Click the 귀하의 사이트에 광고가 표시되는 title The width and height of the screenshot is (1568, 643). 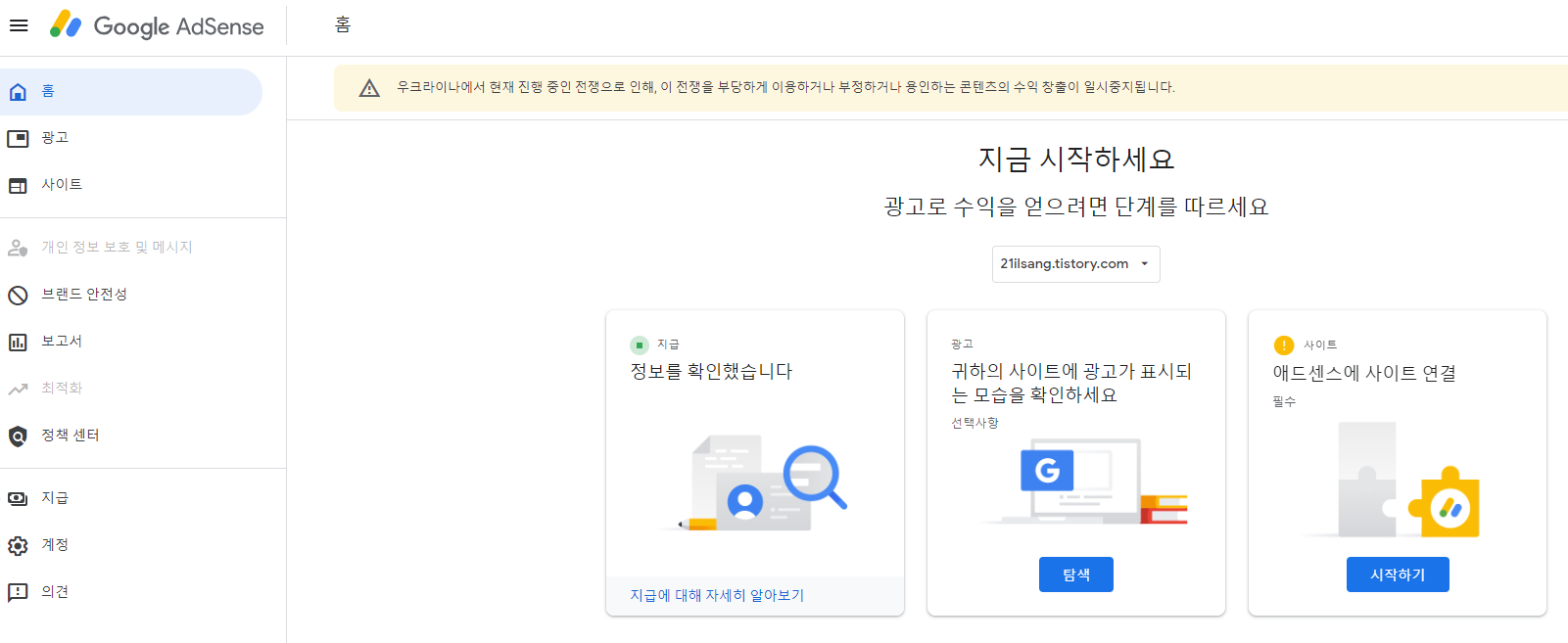1071,383
